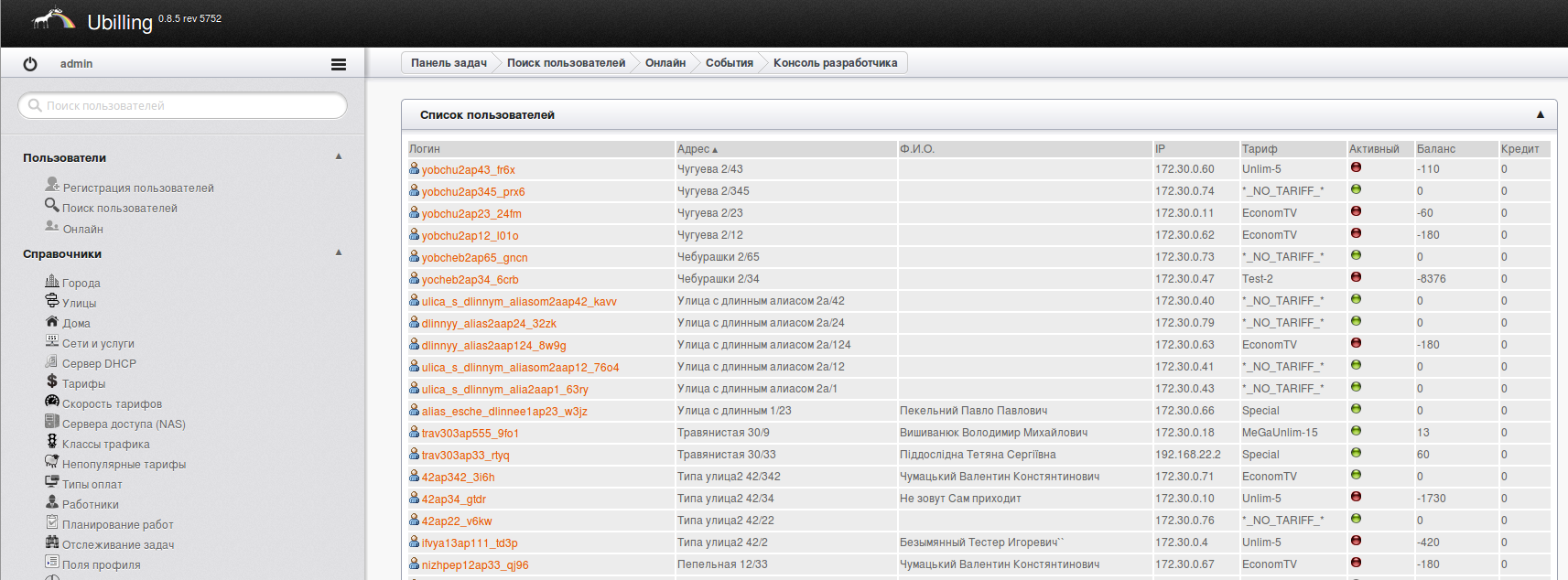Open Tariffs via the dollar sign icon
1568x580 pixels.
pyautogui.click(x=52, y=381)
